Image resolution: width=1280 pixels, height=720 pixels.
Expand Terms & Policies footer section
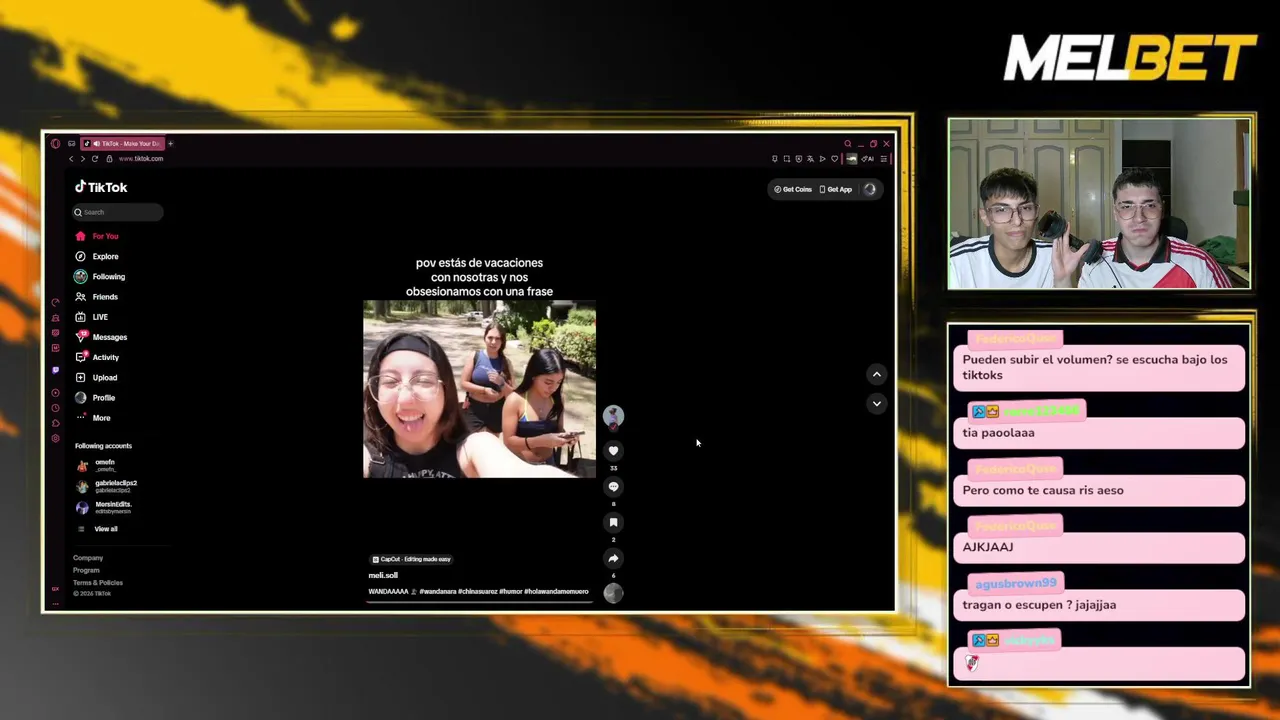[x=98, y=582]
